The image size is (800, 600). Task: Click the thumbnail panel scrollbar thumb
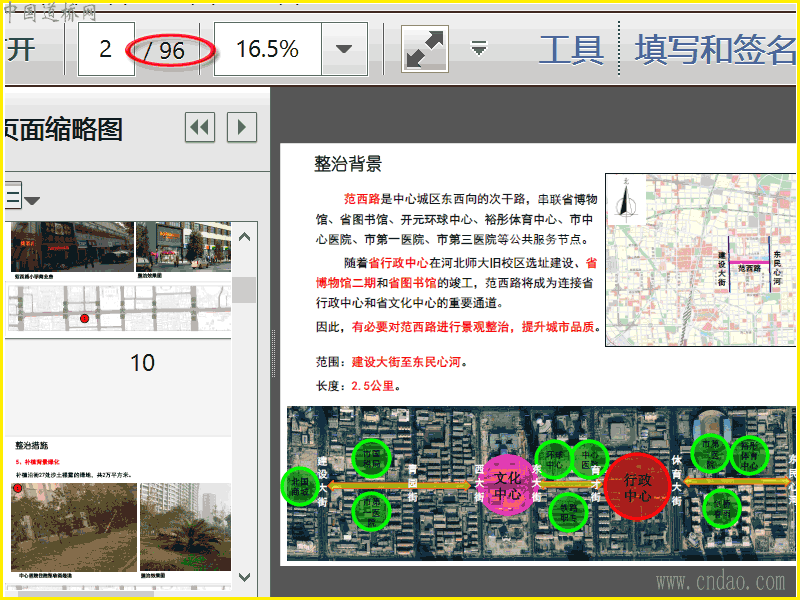point(245,290)
